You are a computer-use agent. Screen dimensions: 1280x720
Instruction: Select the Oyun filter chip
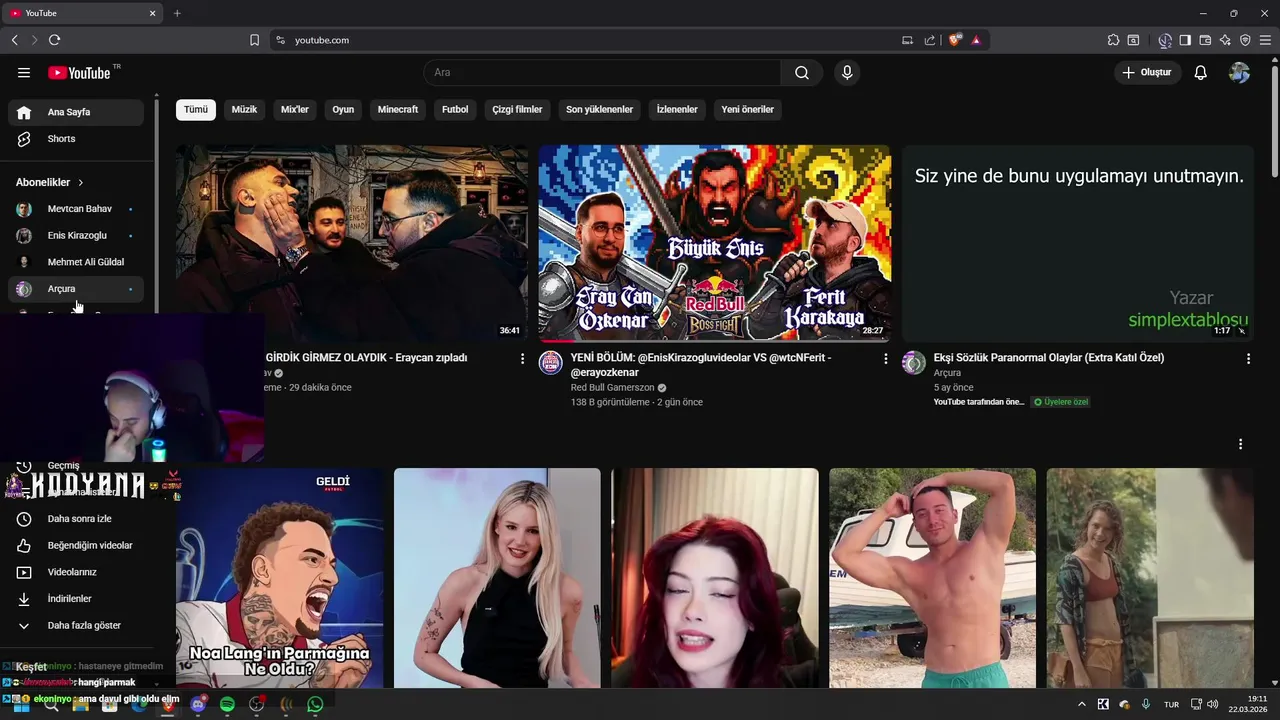click(343, 109)
